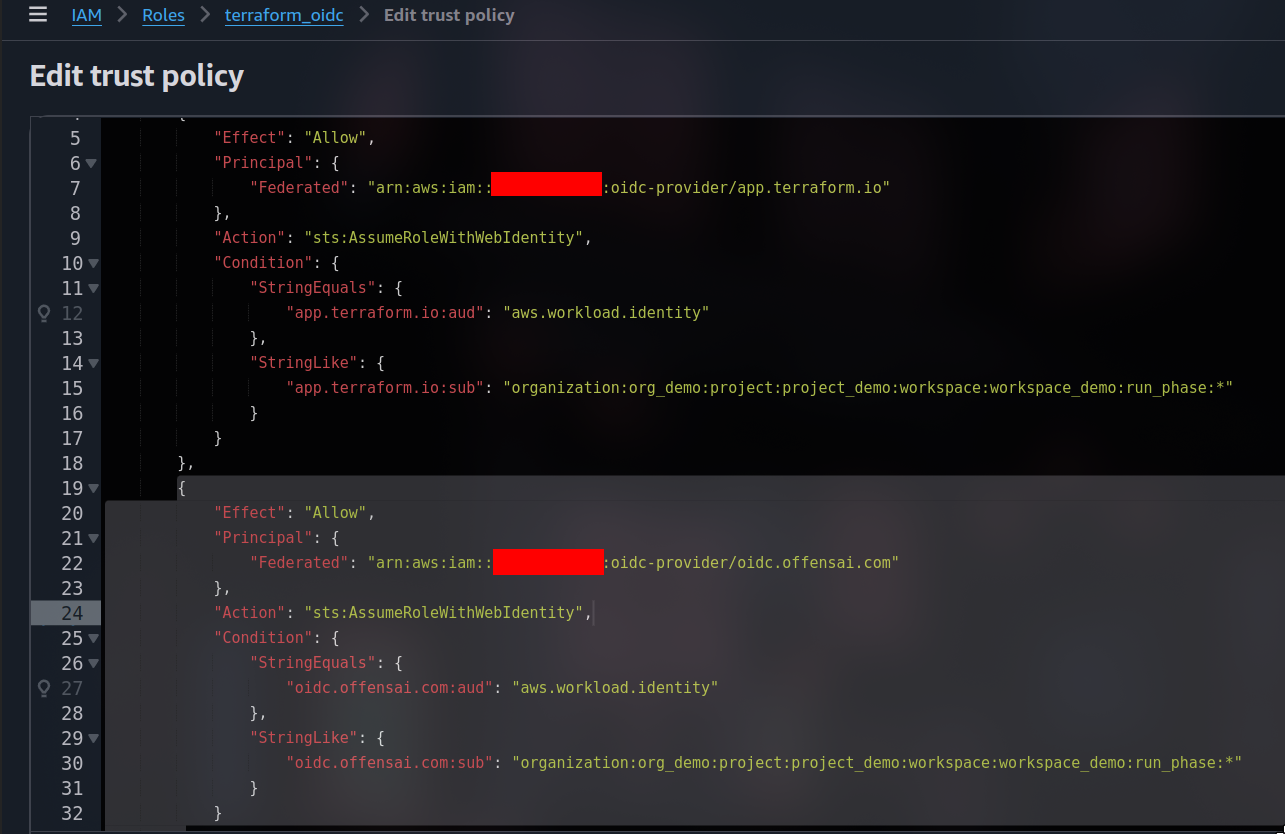Viewport: 1285px width, 834px height.
Task: Collapse the StringEquals block at line 26
Action: point(91,663)
